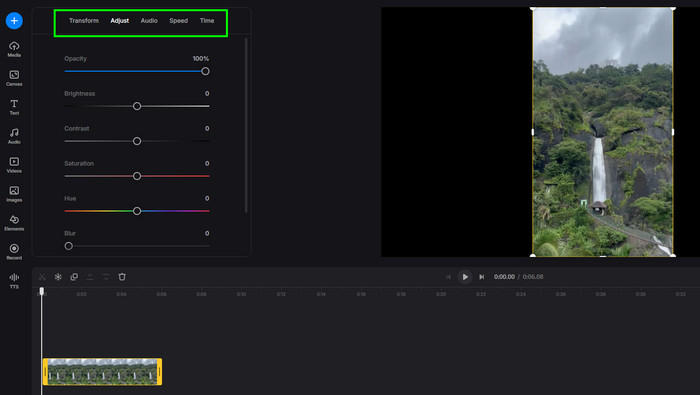Skip to the start of the video
The image size is (700, 395).
click(448, 277)
